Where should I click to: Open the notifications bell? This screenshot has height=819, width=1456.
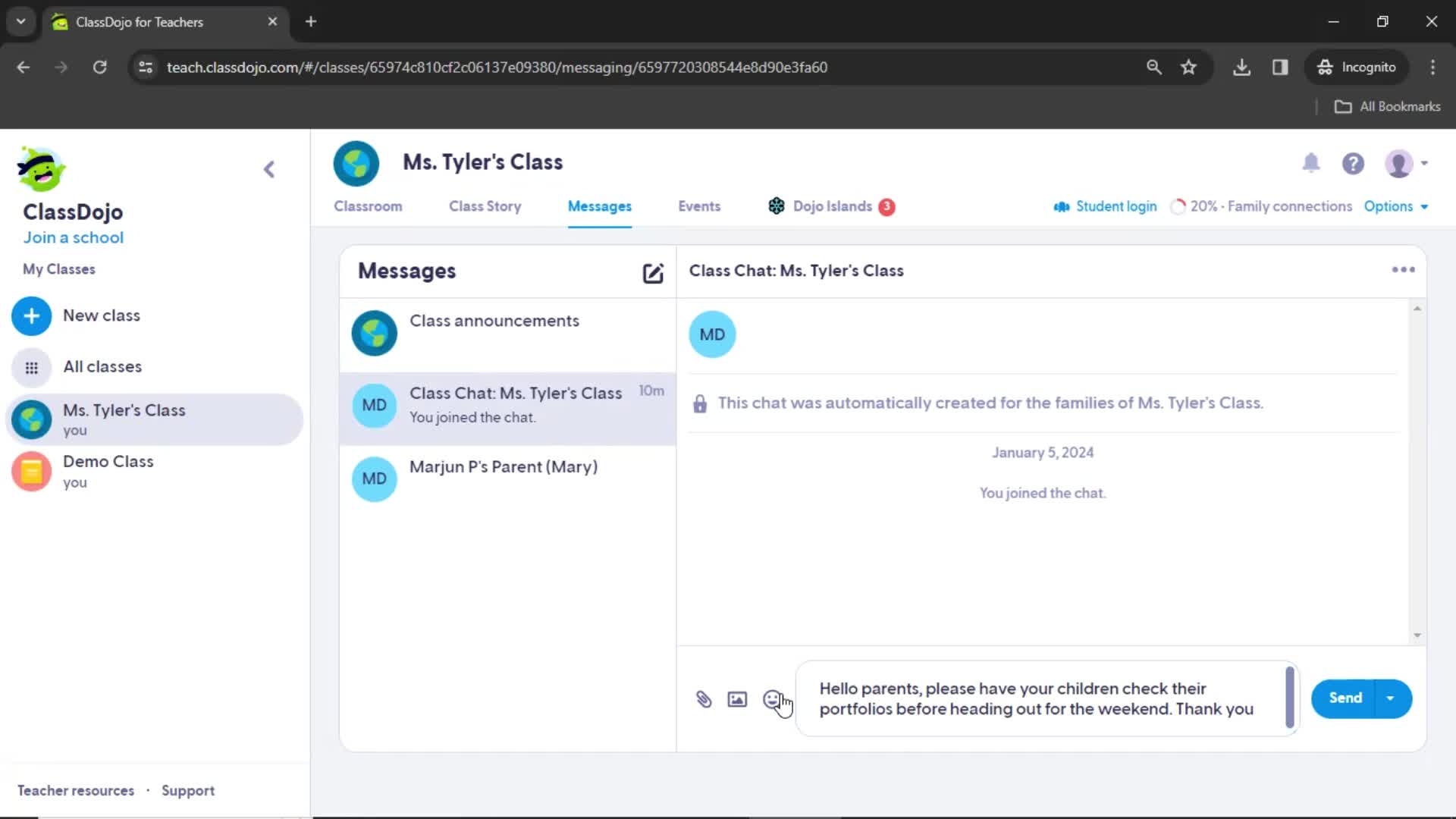tap(1311, 162)
